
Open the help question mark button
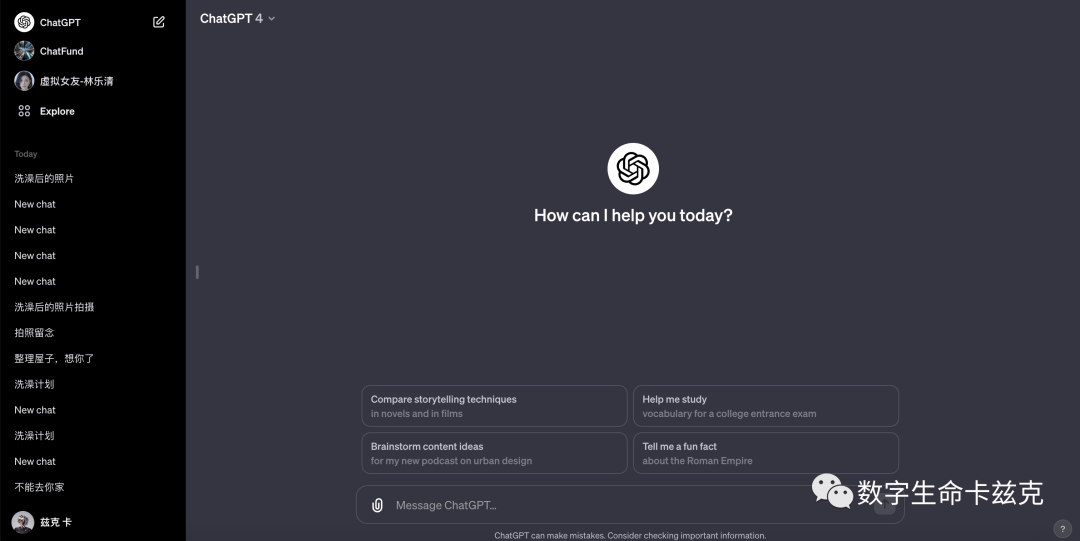point(1062,529)
